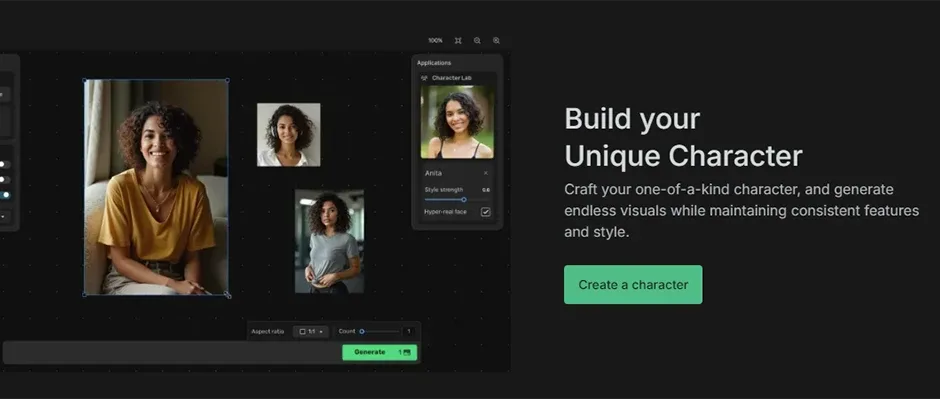
Task: Click the Count value box showing 1
Action: click(x=409, y=331)
